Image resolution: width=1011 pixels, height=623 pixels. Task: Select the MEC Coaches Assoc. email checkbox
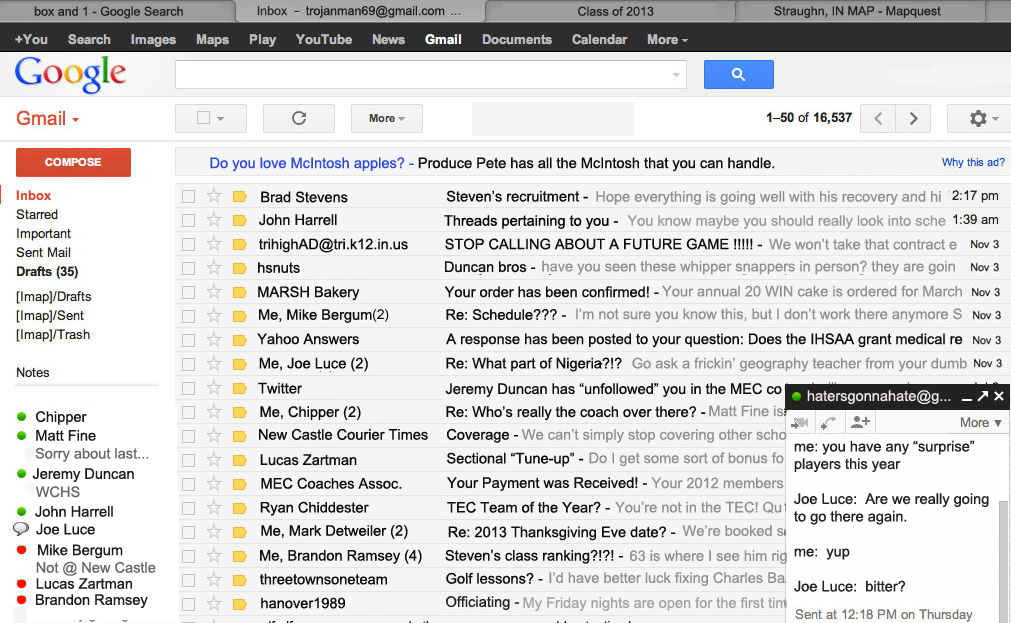pyautogui.click(x=188, y=484)
